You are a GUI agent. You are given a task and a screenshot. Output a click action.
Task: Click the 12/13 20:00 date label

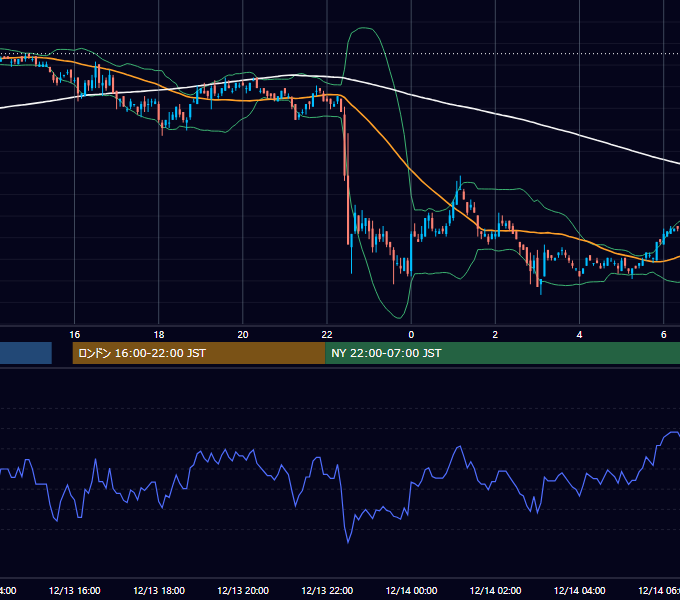coord(243,590)
